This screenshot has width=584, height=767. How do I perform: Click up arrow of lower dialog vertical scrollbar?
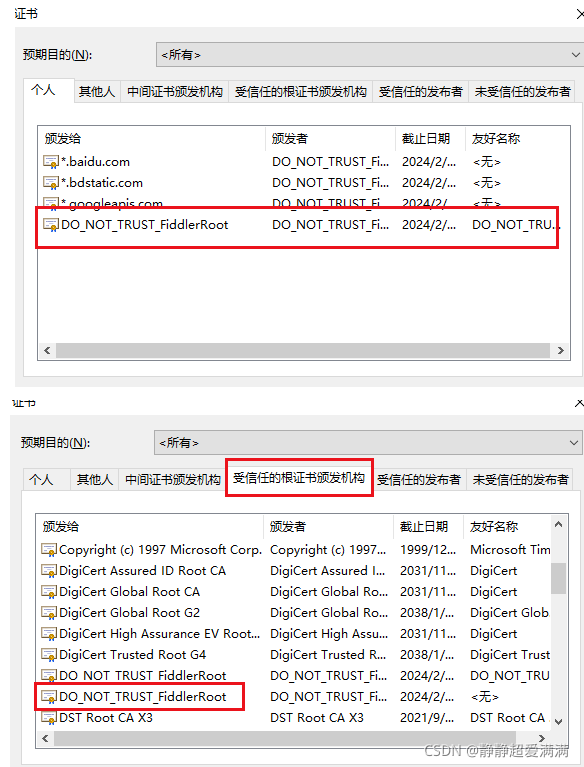559,524
